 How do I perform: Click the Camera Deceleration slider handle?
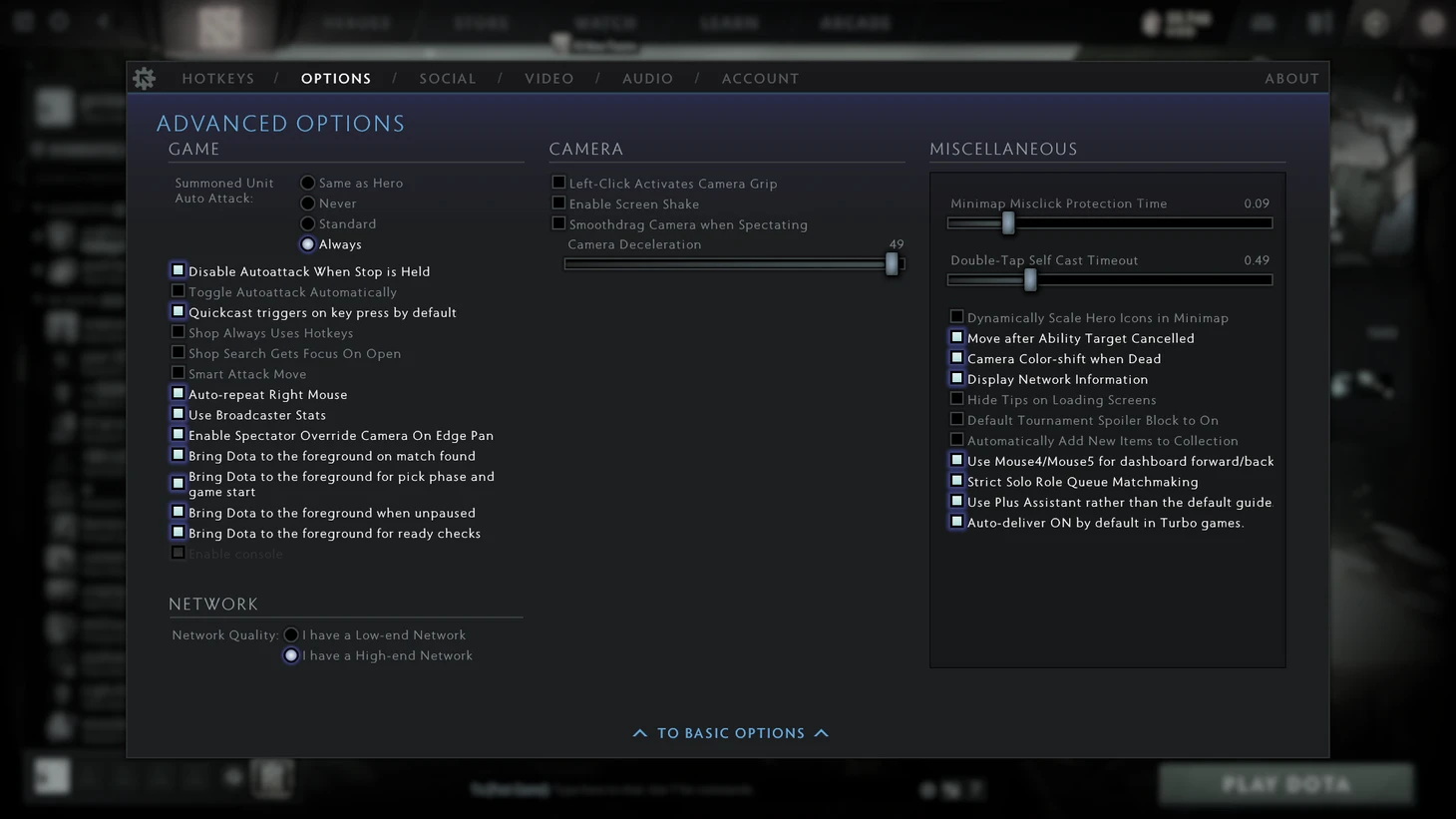(x=892, y=263)
